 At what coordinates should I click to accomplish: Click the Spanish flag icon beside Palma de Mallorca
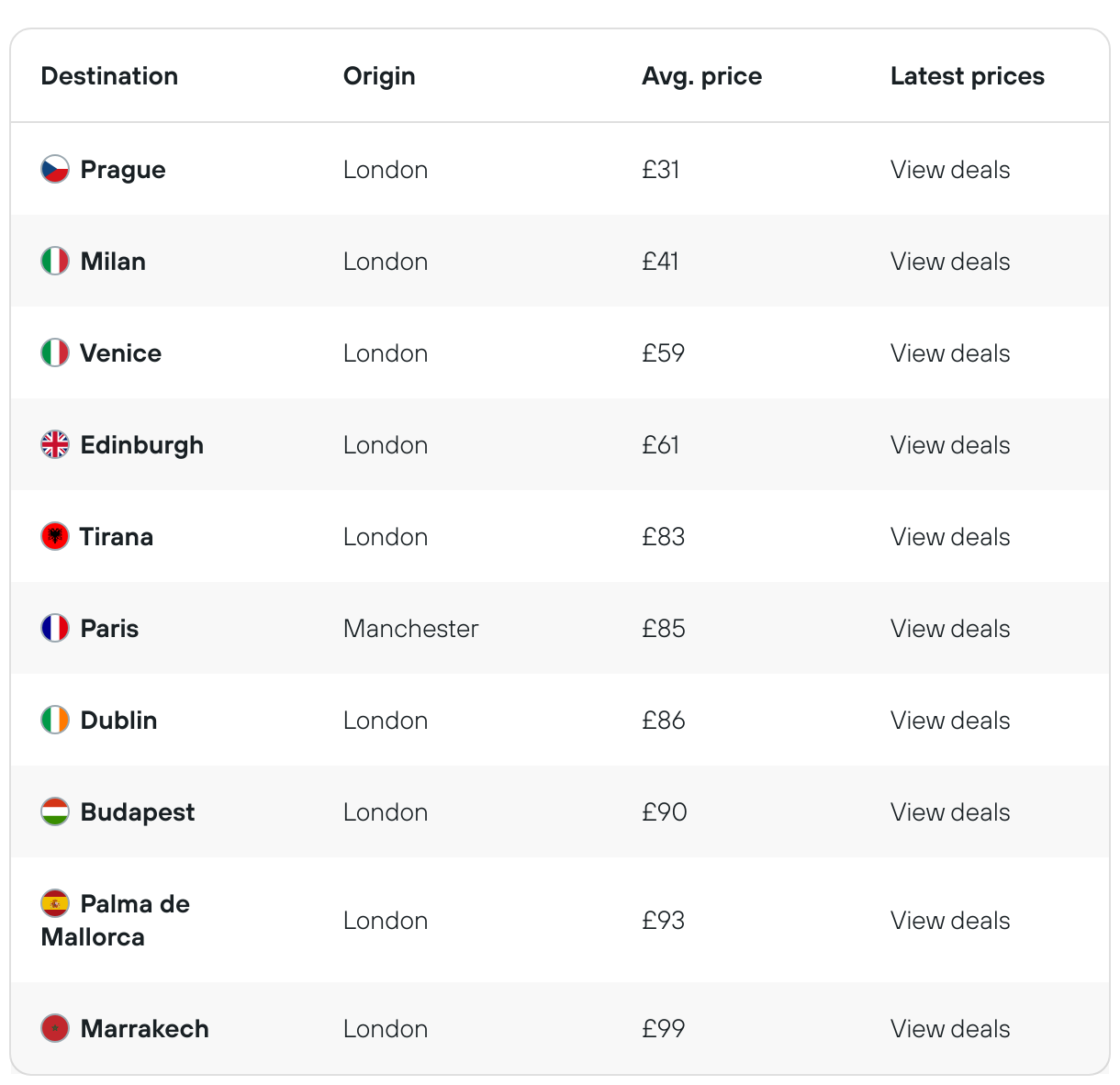pos(55,903)
